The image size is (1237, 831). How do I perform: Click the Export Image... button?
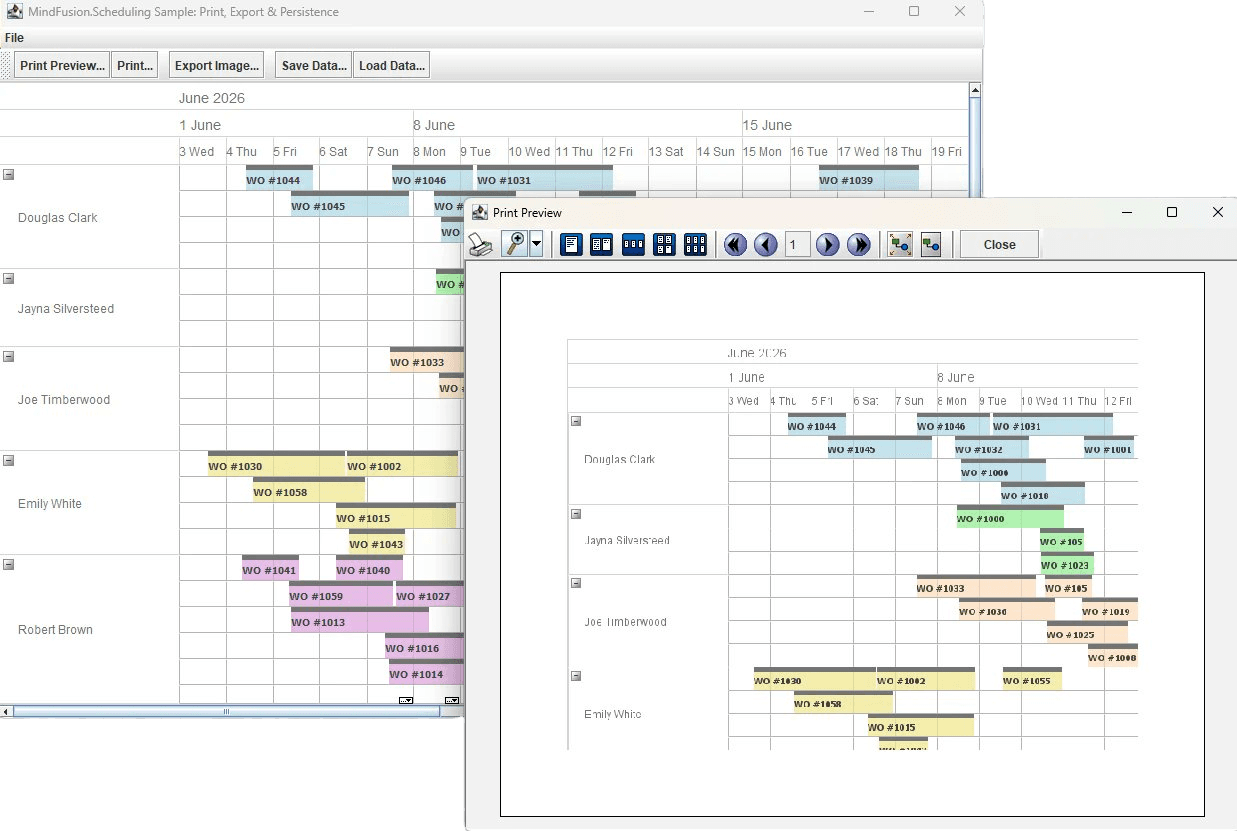(217, 66)
